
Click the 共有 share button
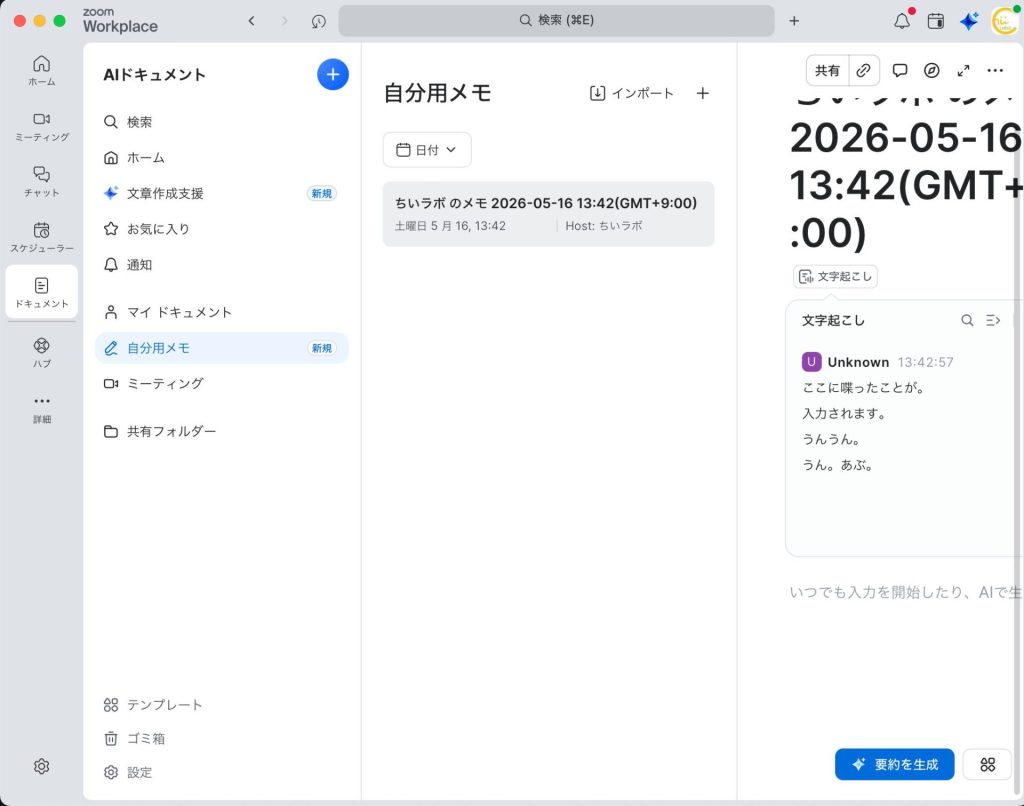(827, 71)
